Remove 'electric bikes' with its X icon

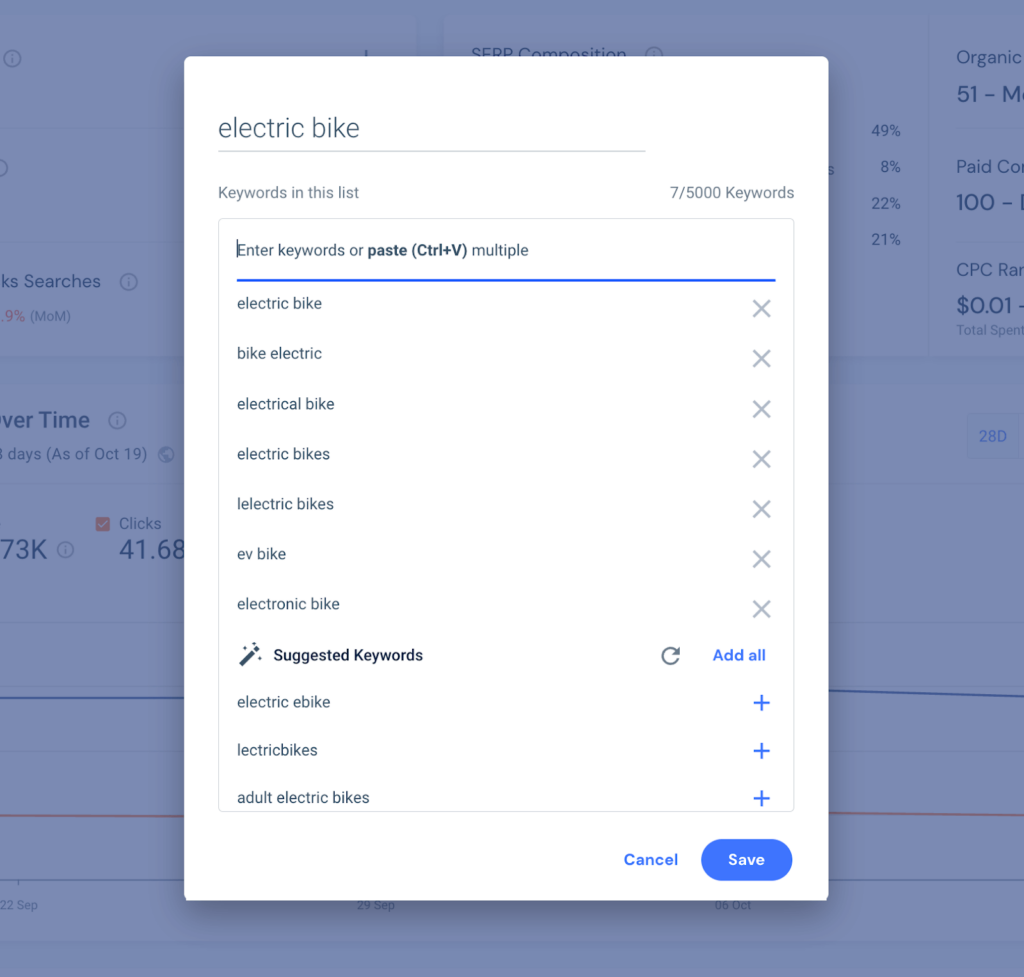click(761, 459)
